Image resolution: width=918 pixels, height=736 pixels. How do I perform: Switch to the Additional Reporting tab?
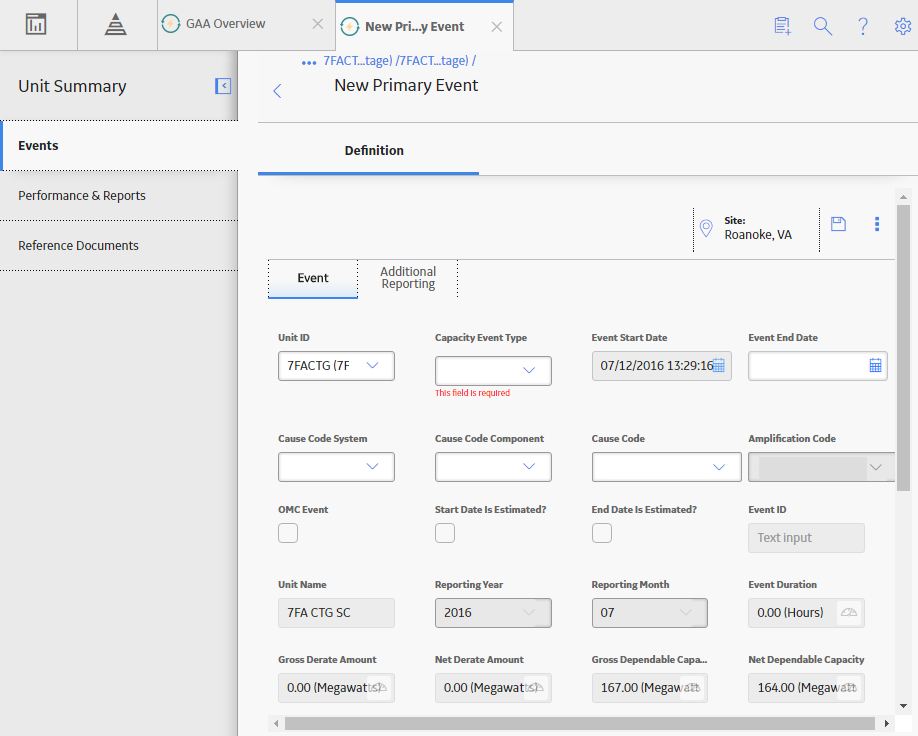pyautogui.click(x=408, y=278)
